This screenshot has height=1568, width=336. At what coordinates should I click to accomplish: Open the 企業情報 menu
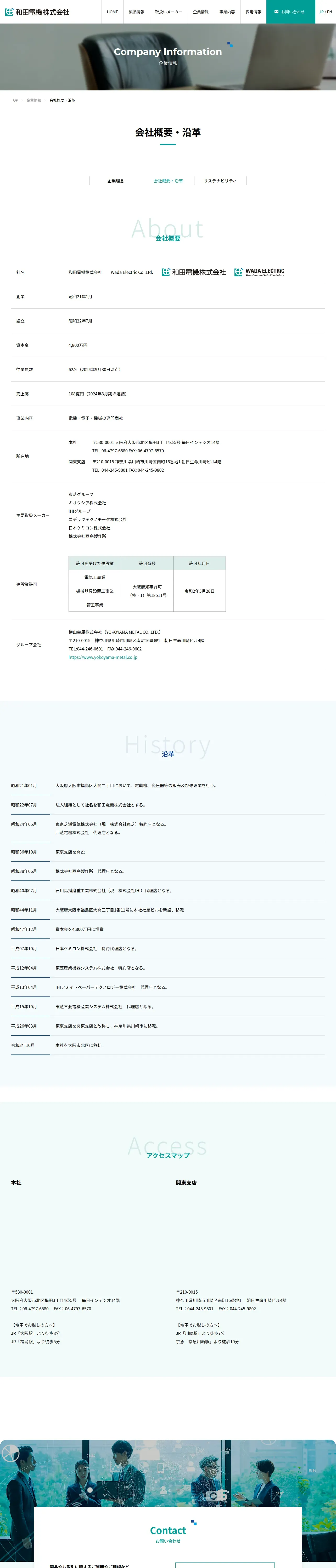click(x=201, y=11)
